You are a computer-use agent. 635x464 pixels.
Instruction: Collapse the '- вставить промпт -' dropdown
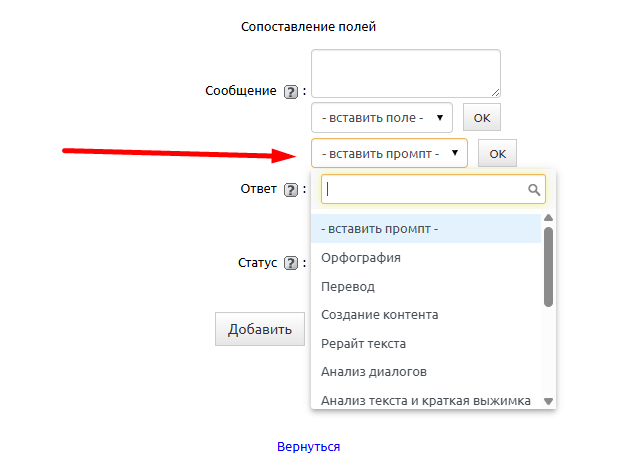click(389, 153)
